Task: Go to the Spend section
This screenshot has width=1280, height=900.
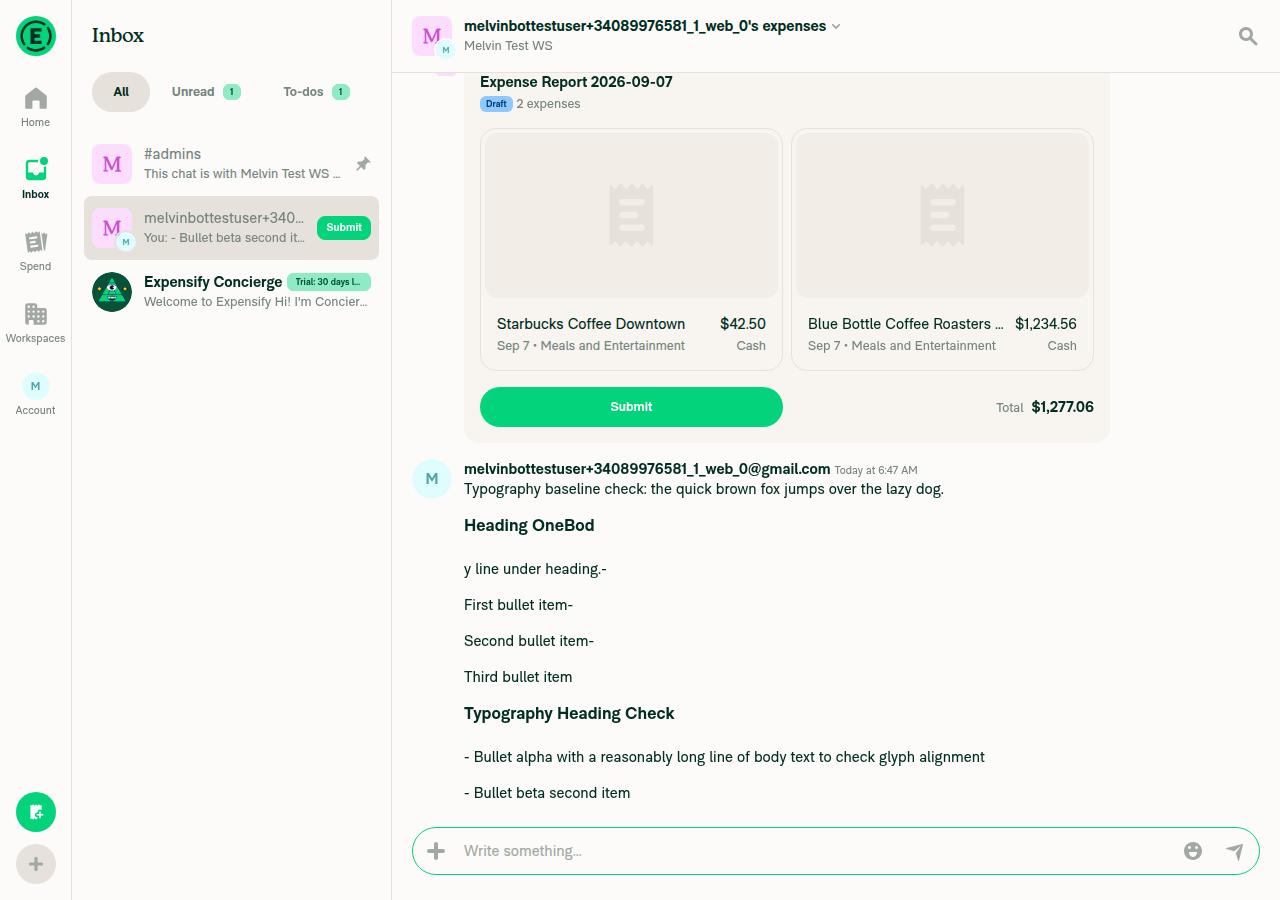Action: pyautogui.click(x=36, y=251)
